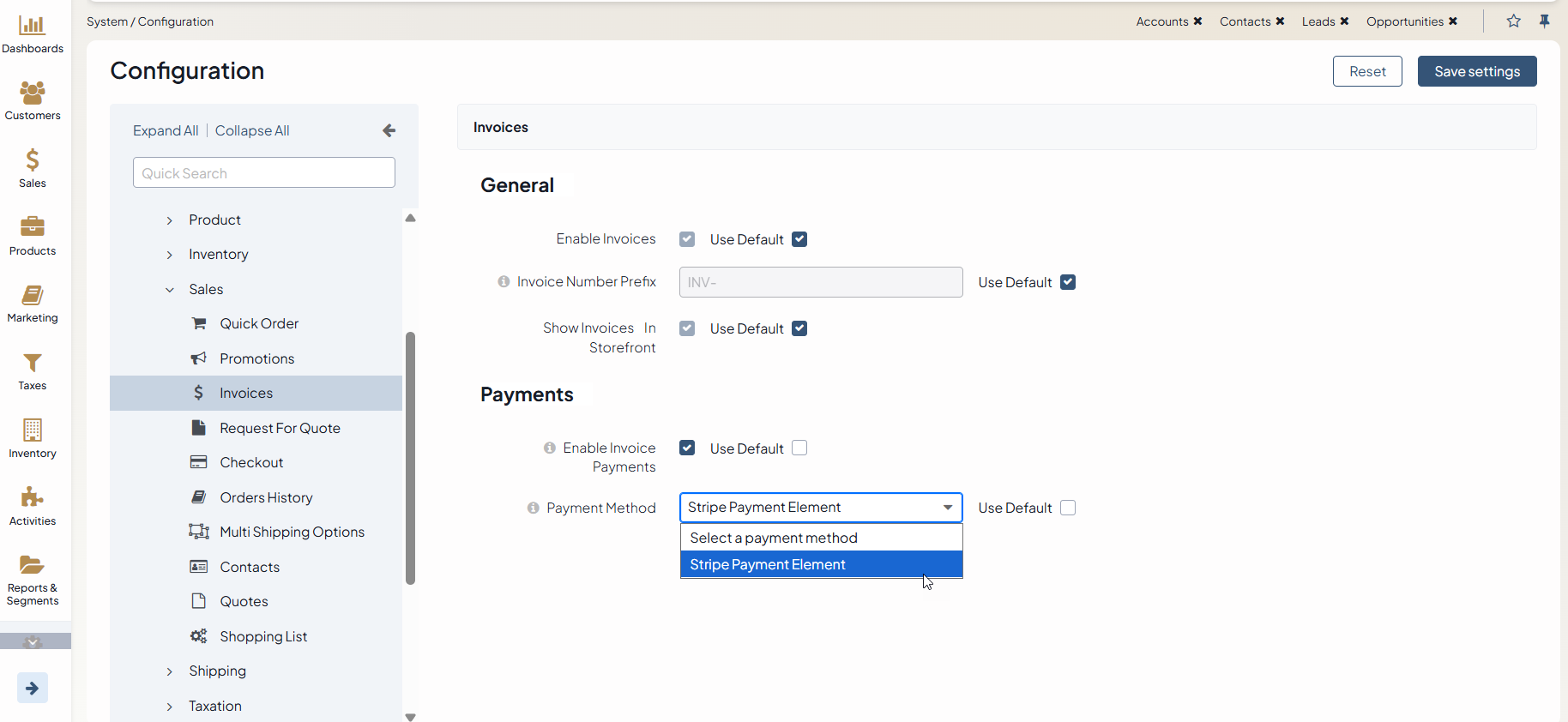1568x722 pixels.
Task: Close the Contacts pinned tab
Action: point(1281,21)
